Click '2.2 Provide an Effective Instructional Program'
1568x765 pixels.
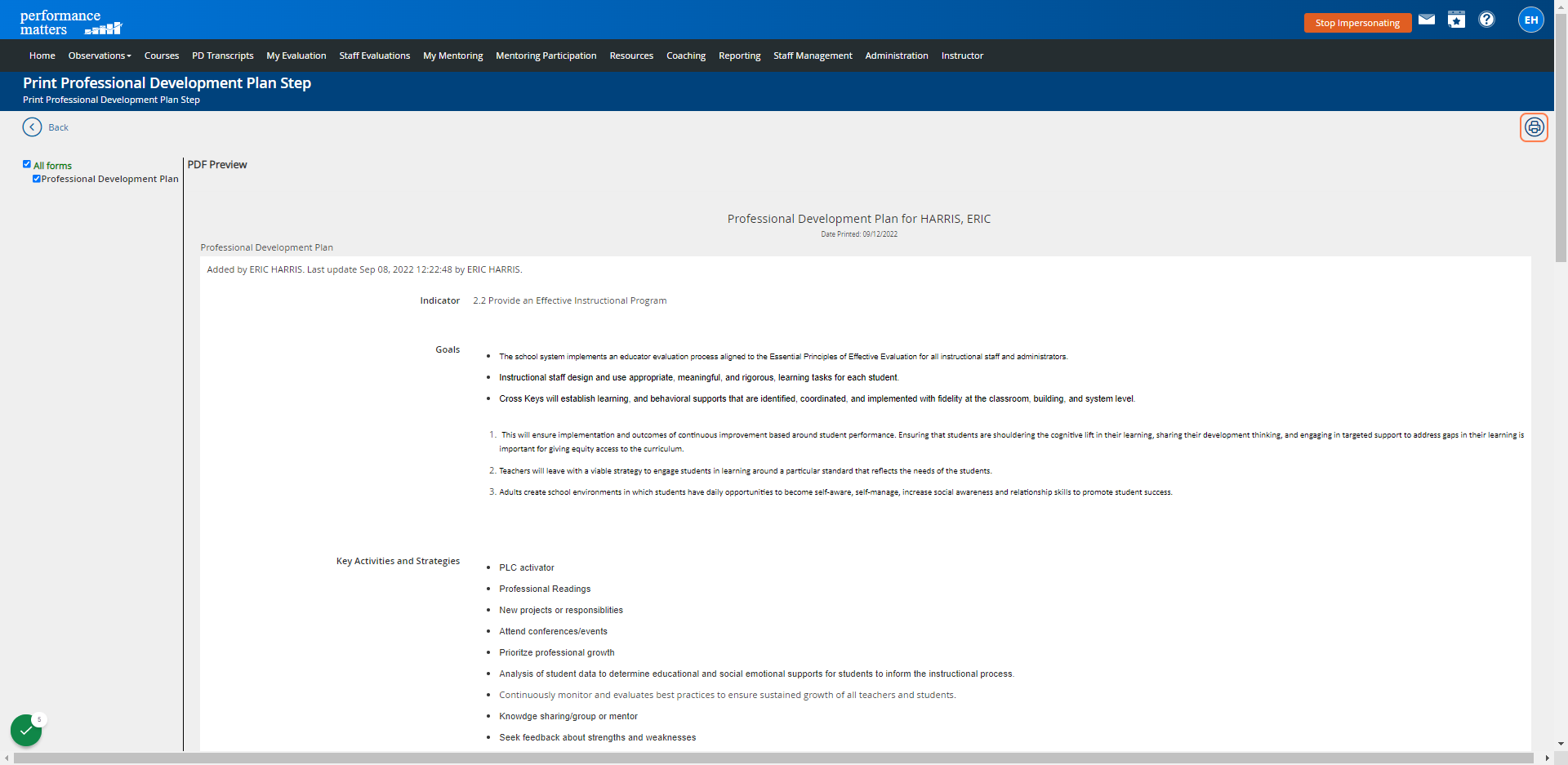569,300
